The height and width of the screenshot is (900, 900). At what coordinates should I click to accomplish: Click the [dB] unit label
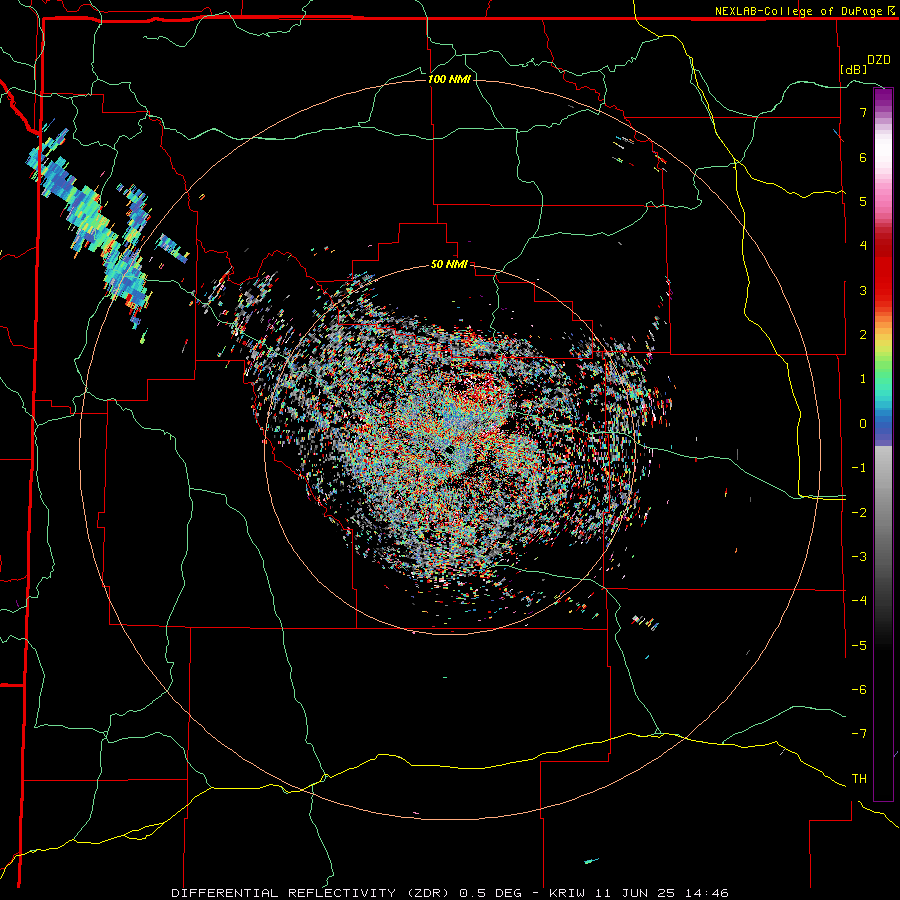click(x=854, y=69)
